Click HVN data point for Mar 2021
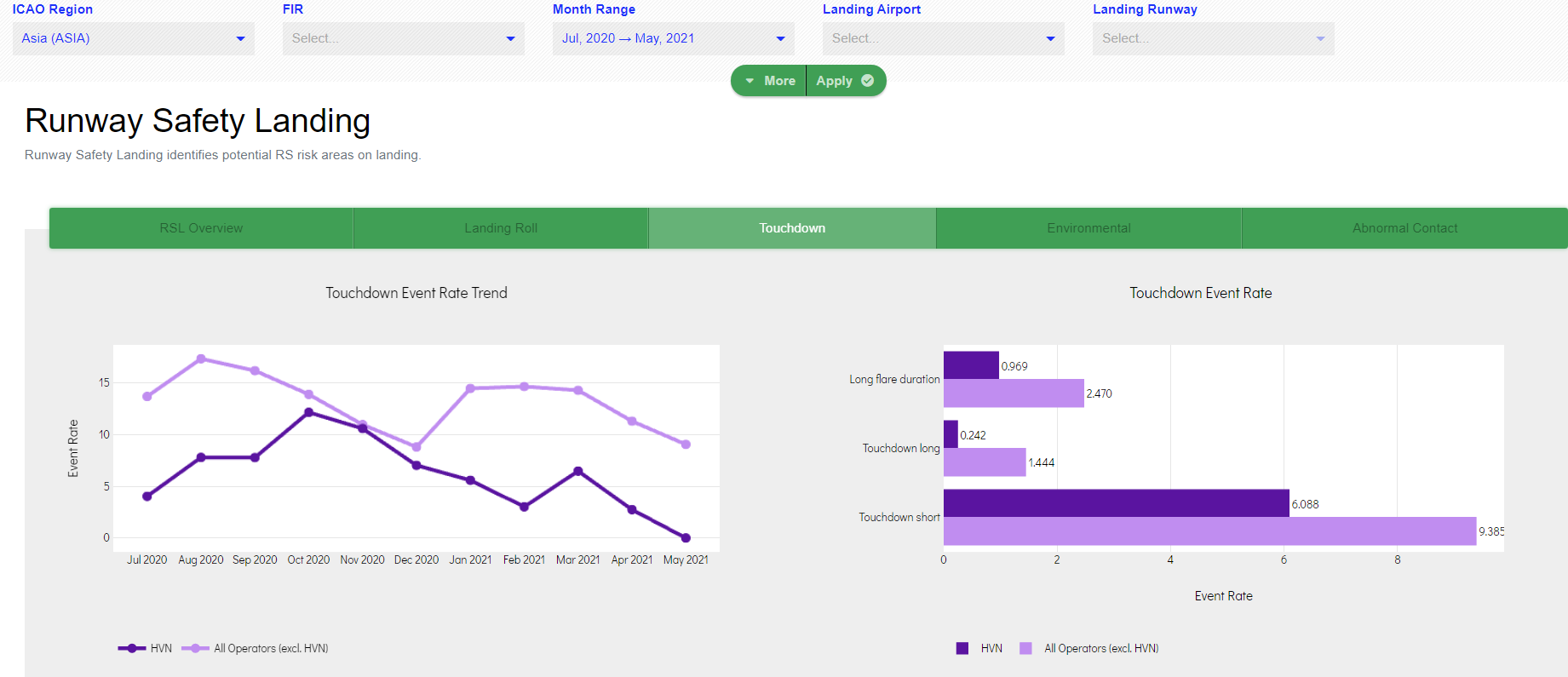1568x677 pixels. coord(578,471)
